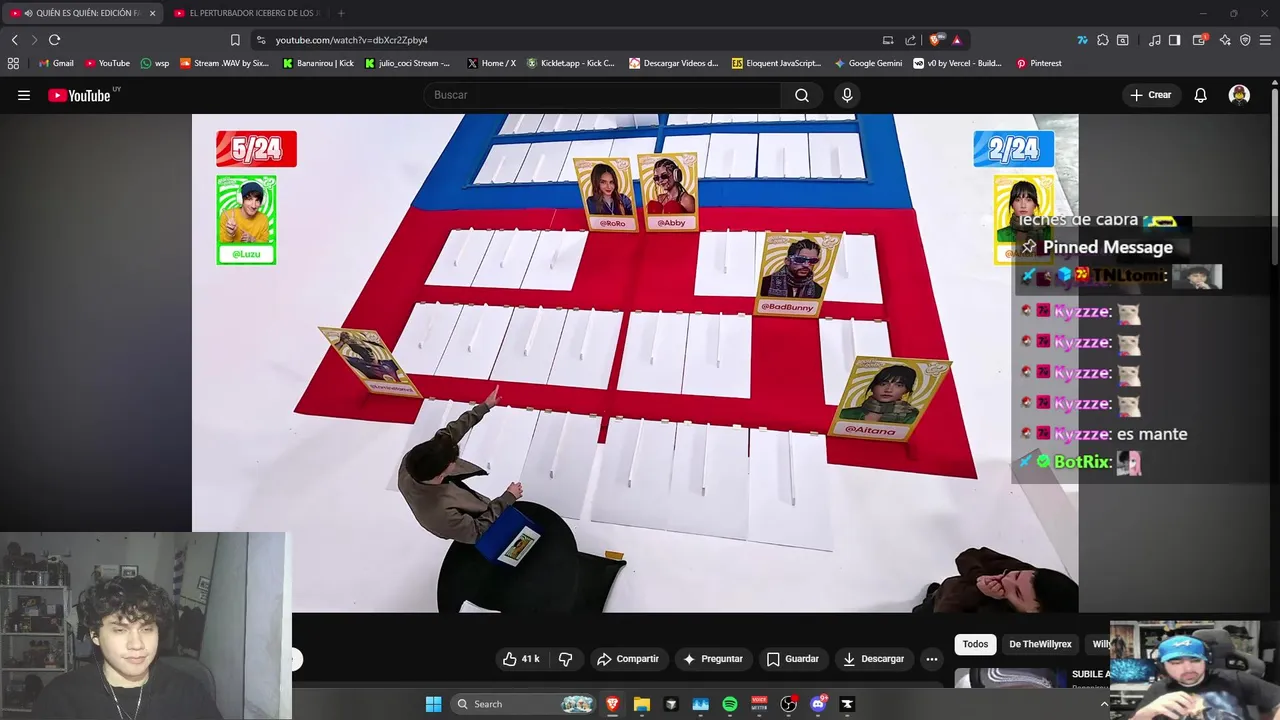Open the browser main hamburger menu
The height and width of the screenshot is (720, 1280).
[x=1266, y=40]
